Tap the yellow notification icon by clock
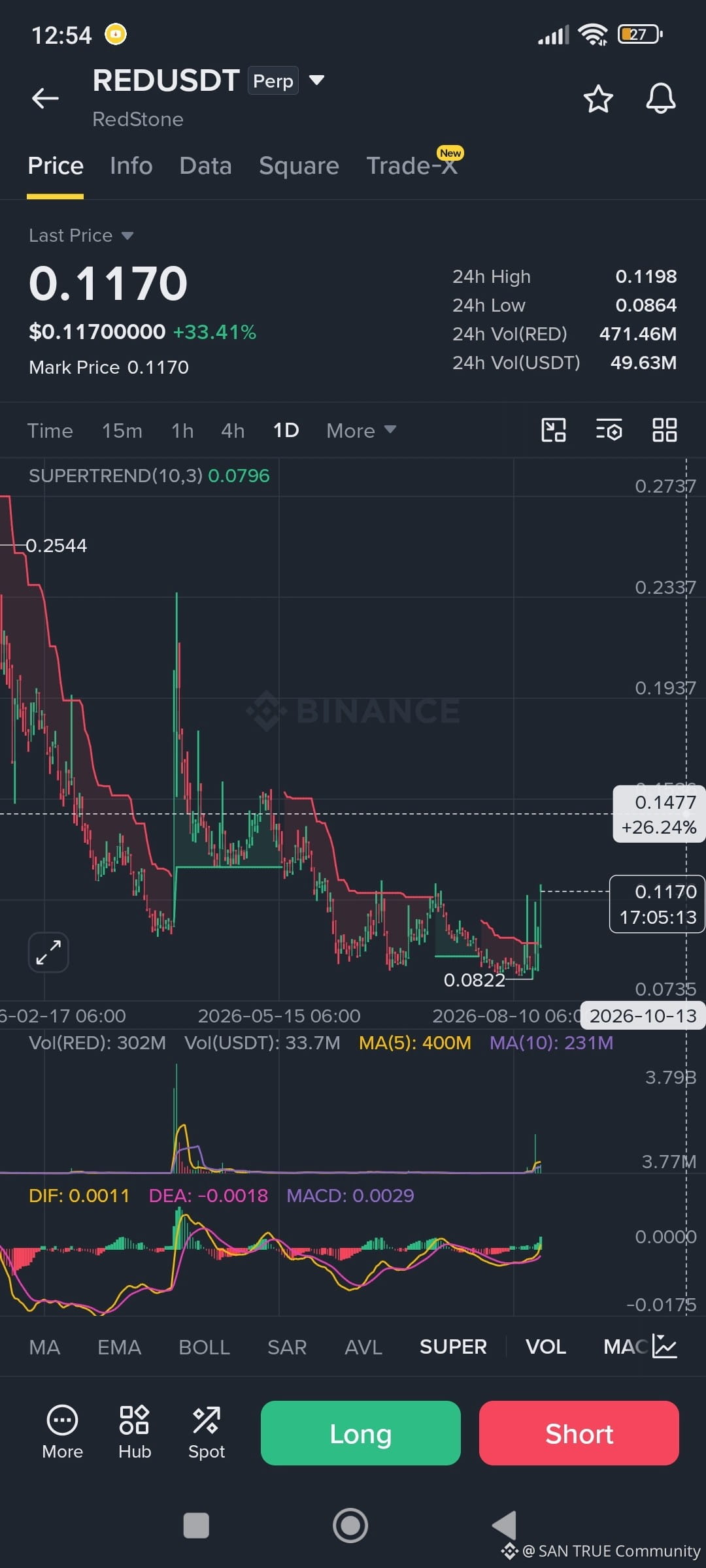The width and height of the screenshot is (706, 1568). point(116,33)
